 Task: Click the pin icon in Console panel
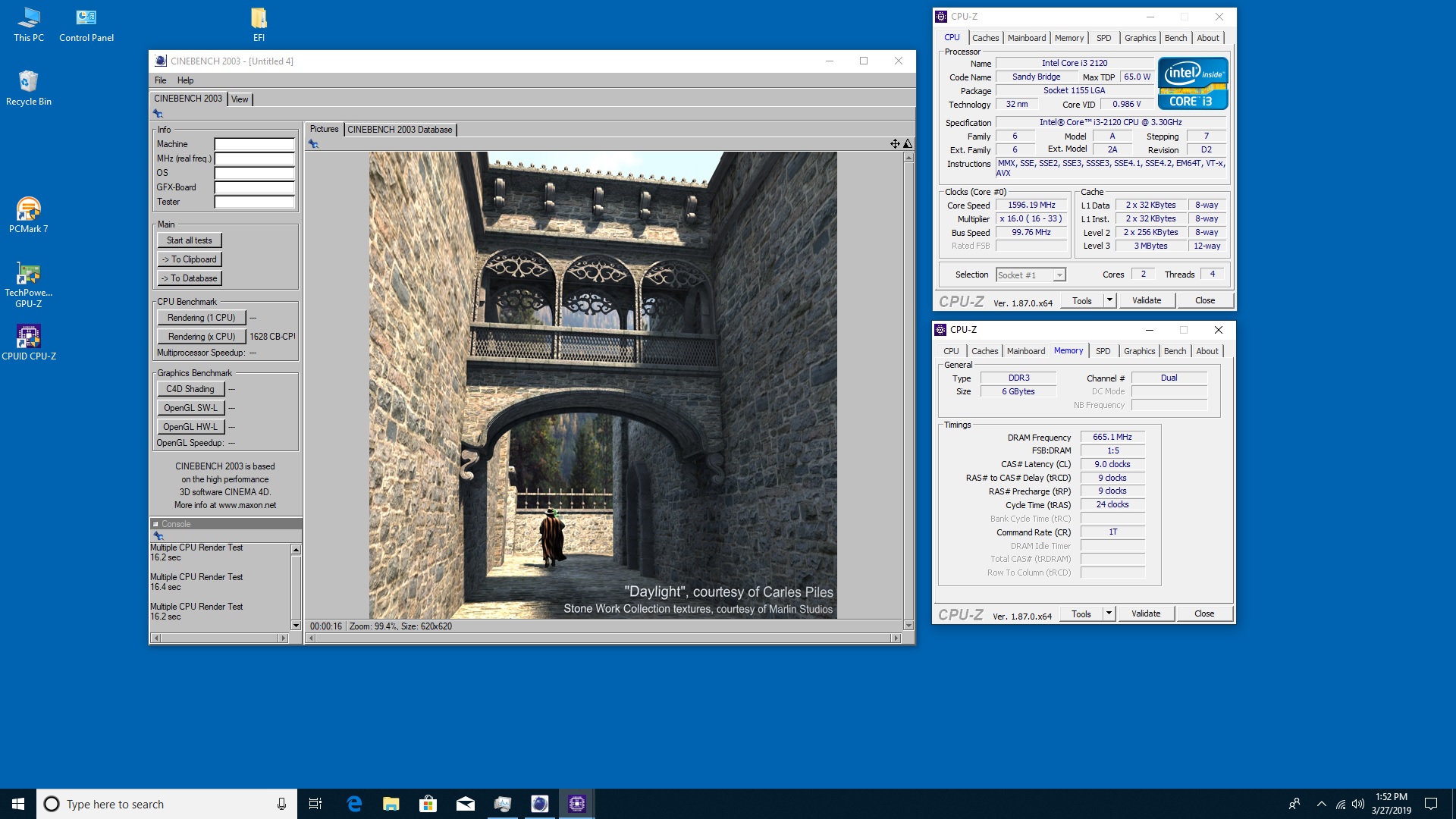tap(158, 536)
